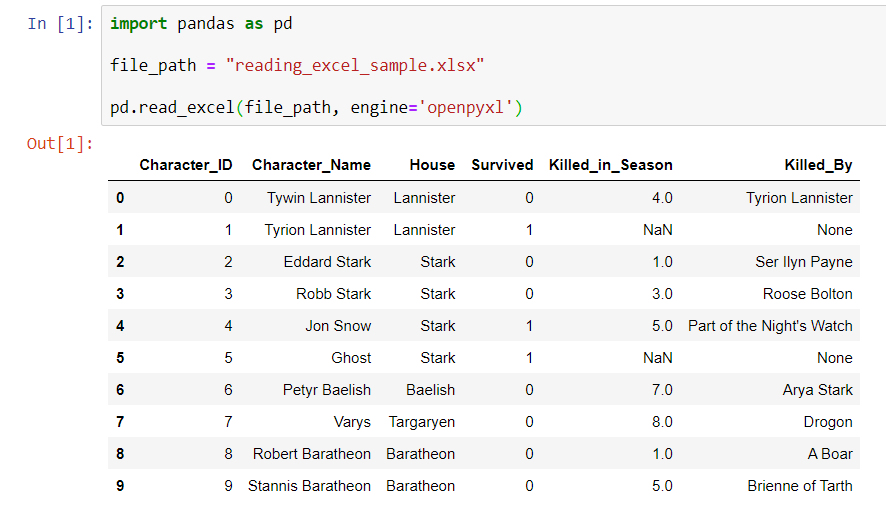The width and height of the screenshot is (886, 515).
Task: Click the Out[1] output prompt label
Action: tap(60, 144)
